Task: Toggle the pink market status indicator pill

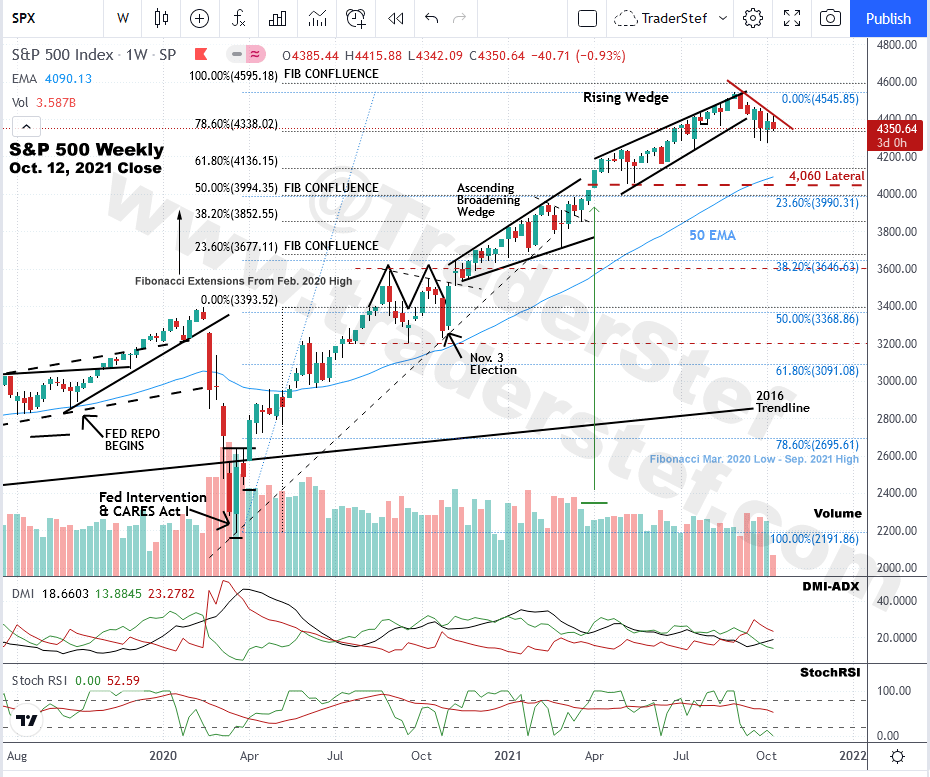Action: click(x=246, y=54)
